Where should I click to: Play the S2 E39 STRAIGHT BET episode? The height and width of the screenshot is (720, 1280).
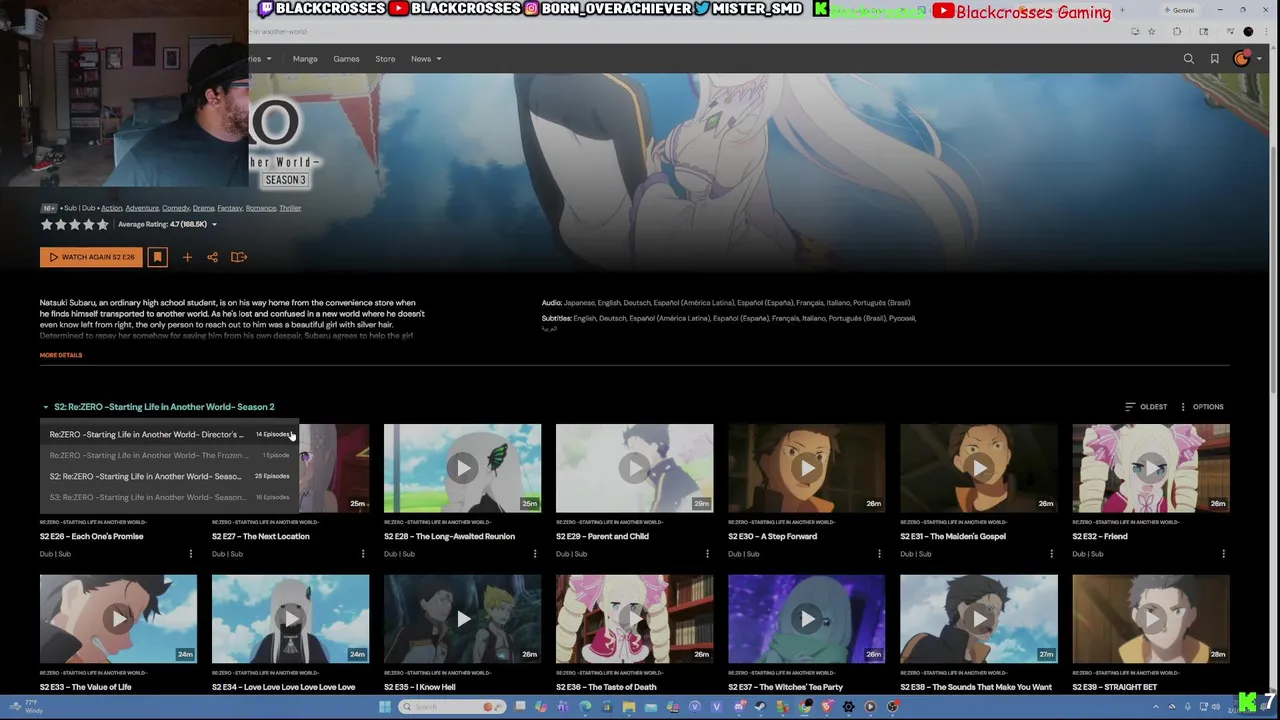pyautogui.click(x=1150, y=618)
